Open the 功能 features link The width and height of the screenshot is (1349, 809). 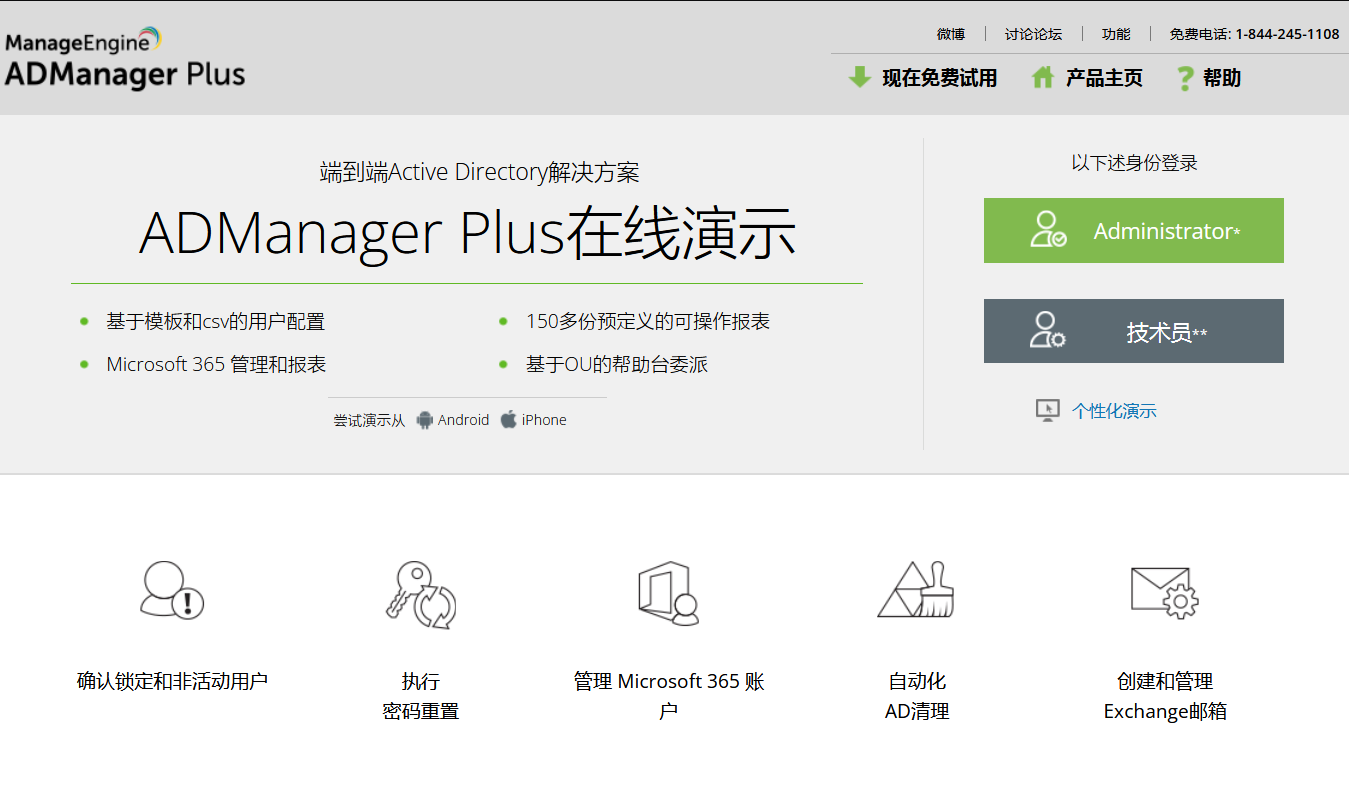click(x=1116, y=34)
